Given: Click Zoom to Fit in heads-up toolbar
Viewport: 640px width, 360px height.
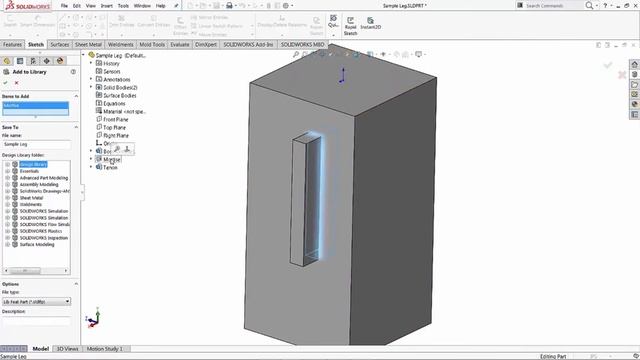Looking at the screenshot, I should [x=296, y=54].
